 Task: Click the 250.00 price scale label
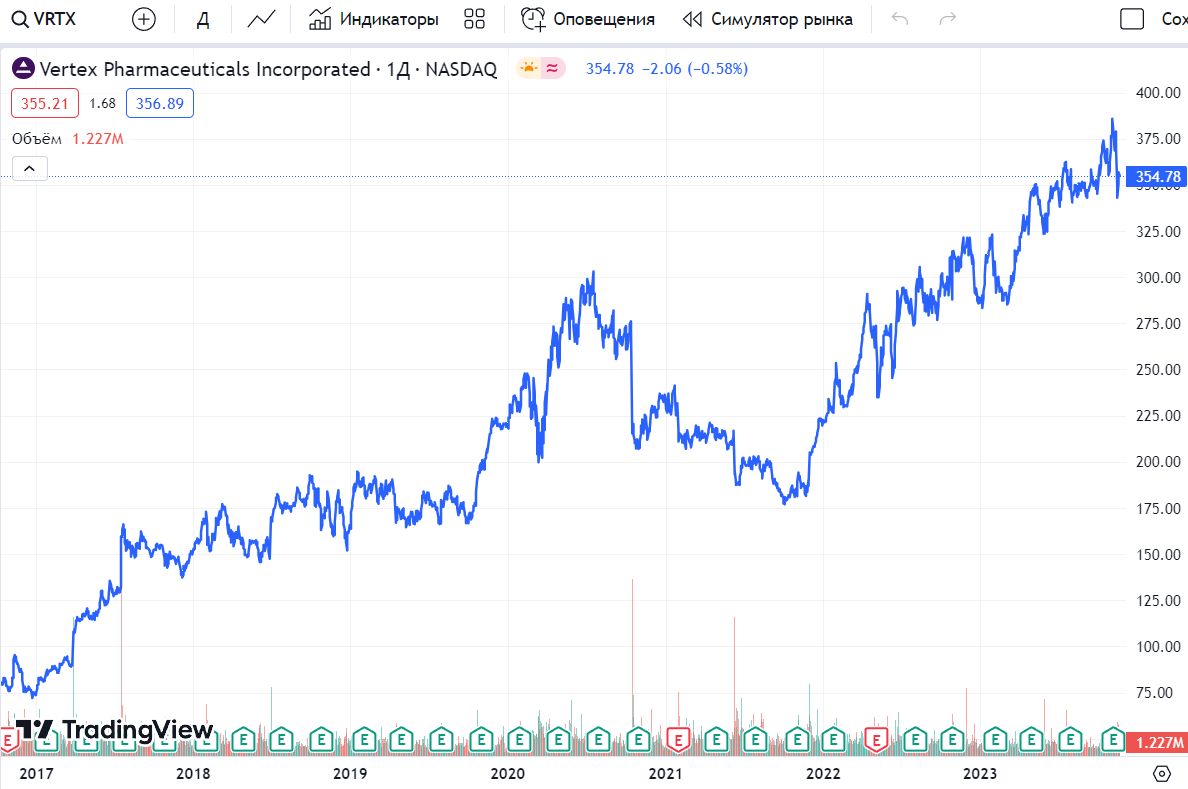pyautogui.click(x=1158, y=370)
